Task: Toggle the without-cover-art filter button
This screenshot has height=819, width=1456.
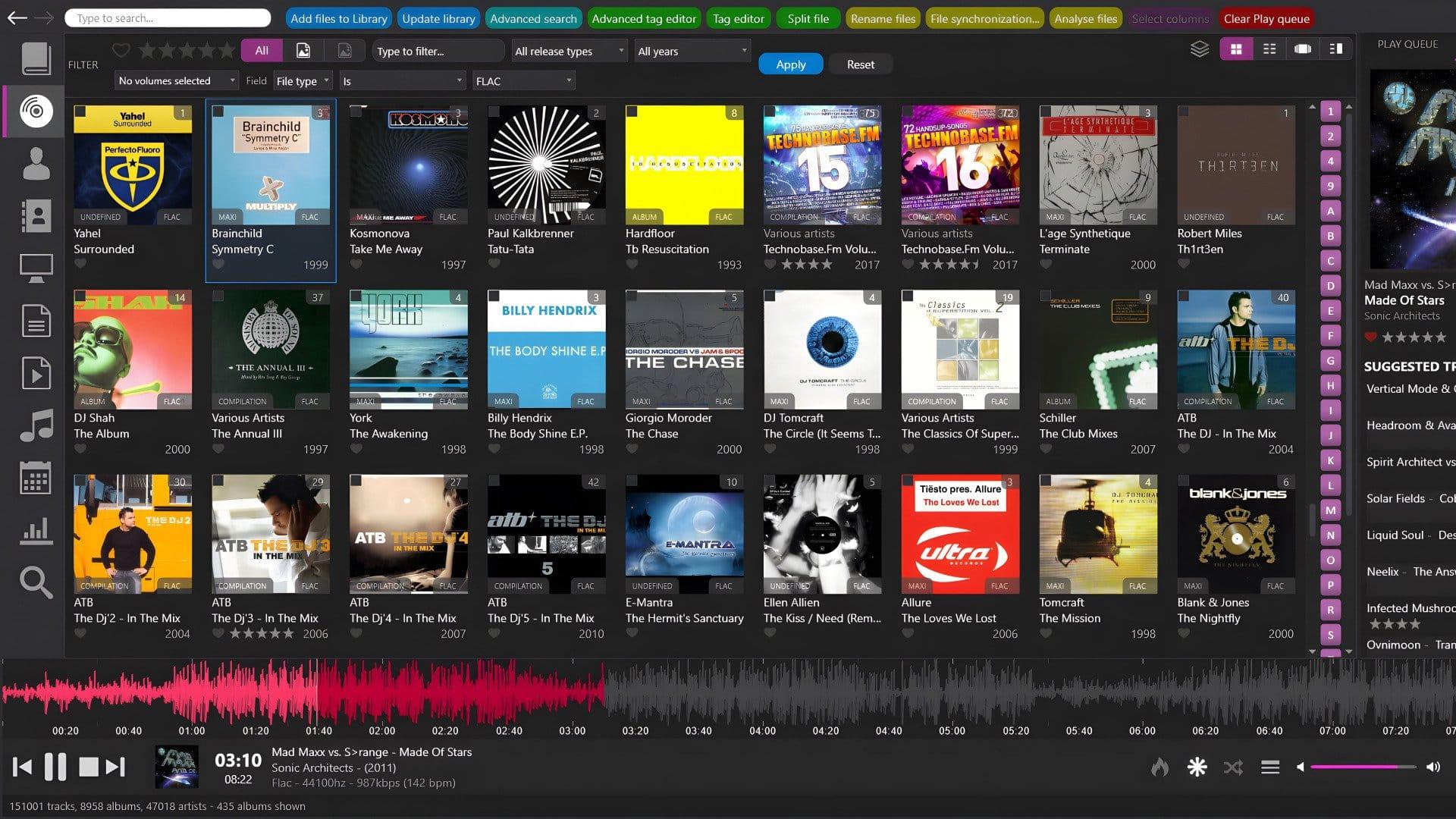Action: [344, 51]
